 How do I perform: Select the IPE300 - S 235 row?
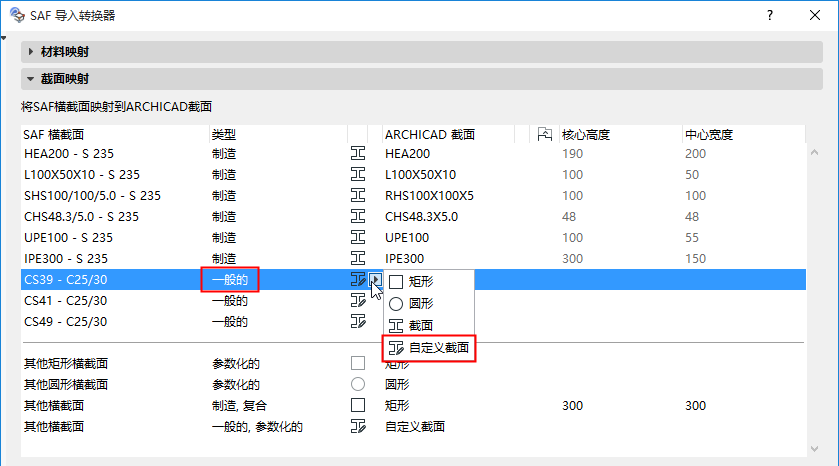tap(413, 258)
